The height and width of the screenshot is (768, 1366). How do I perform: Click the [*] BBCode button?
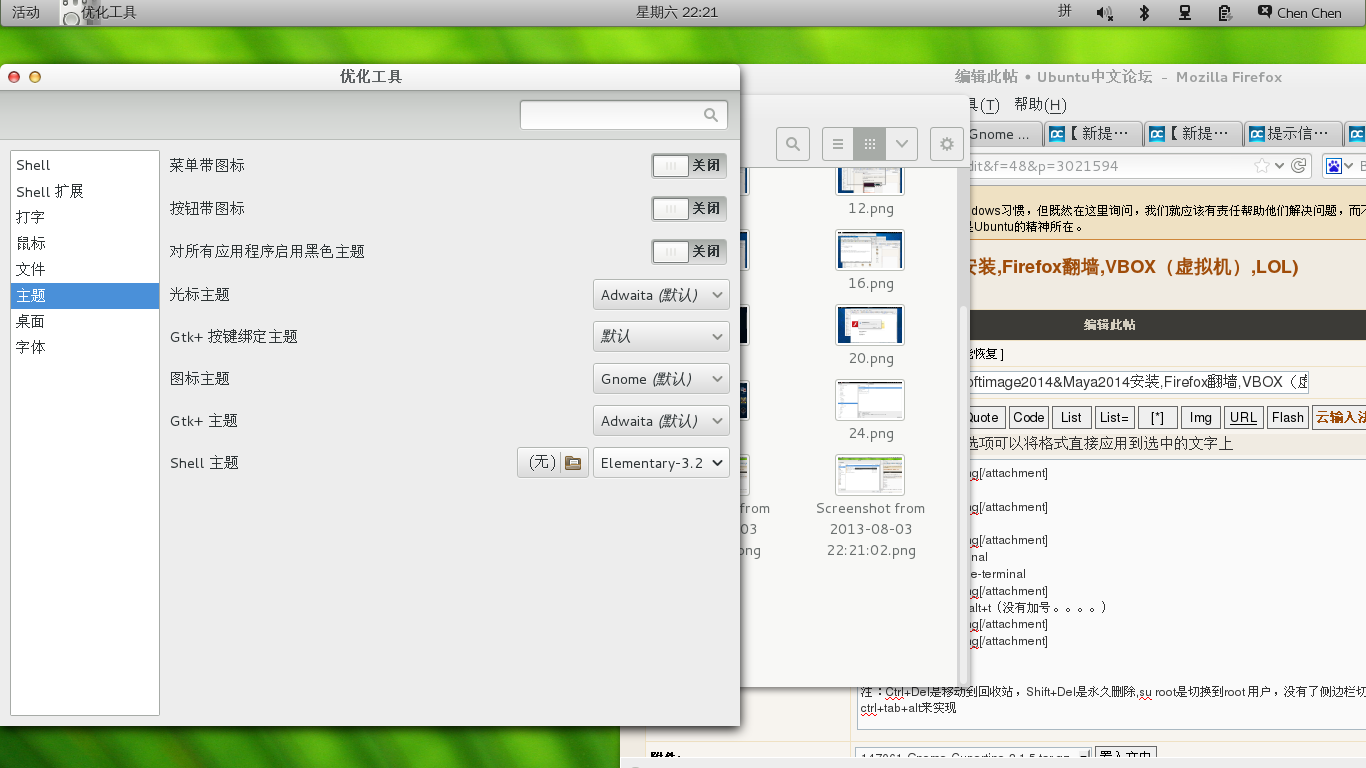(1157, 418)
